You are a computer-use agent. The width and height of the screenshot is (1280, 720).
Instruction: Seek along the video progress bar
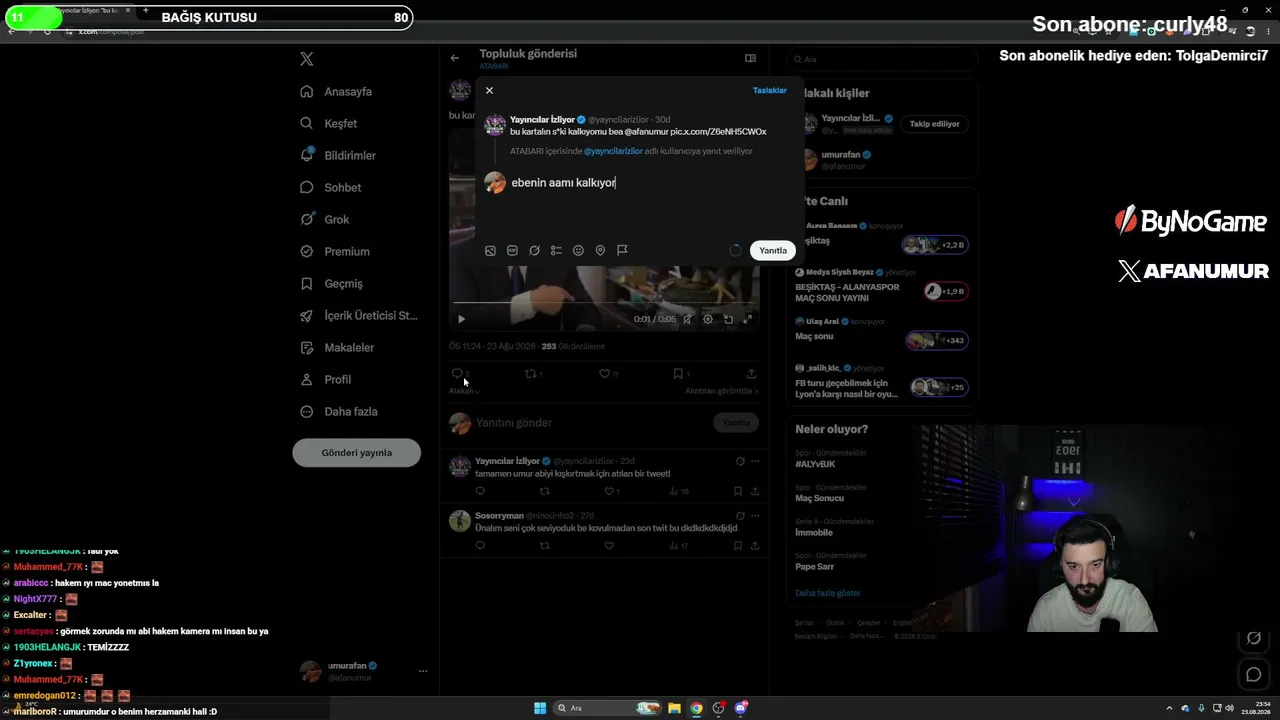603,302
